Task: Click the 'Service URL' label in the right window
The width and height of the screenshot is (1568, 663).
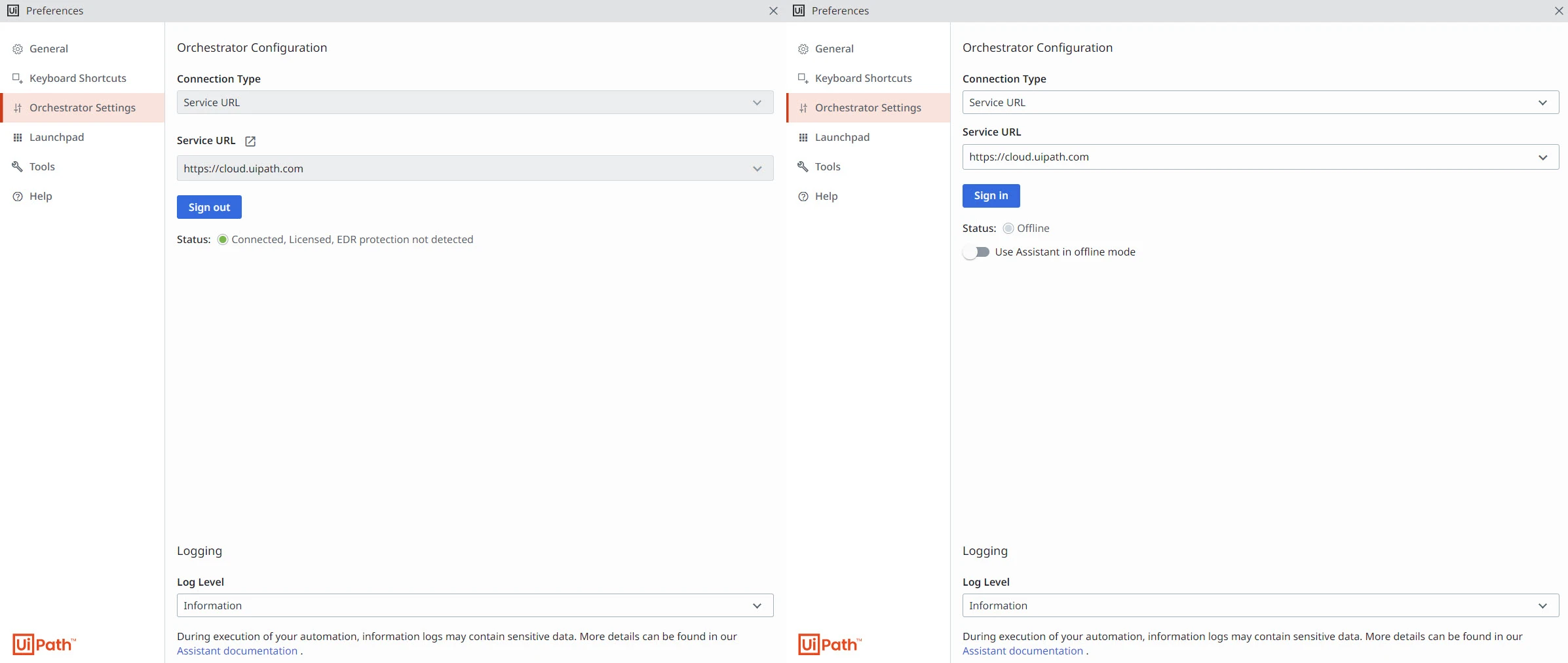Action: [x=992, y=132]
